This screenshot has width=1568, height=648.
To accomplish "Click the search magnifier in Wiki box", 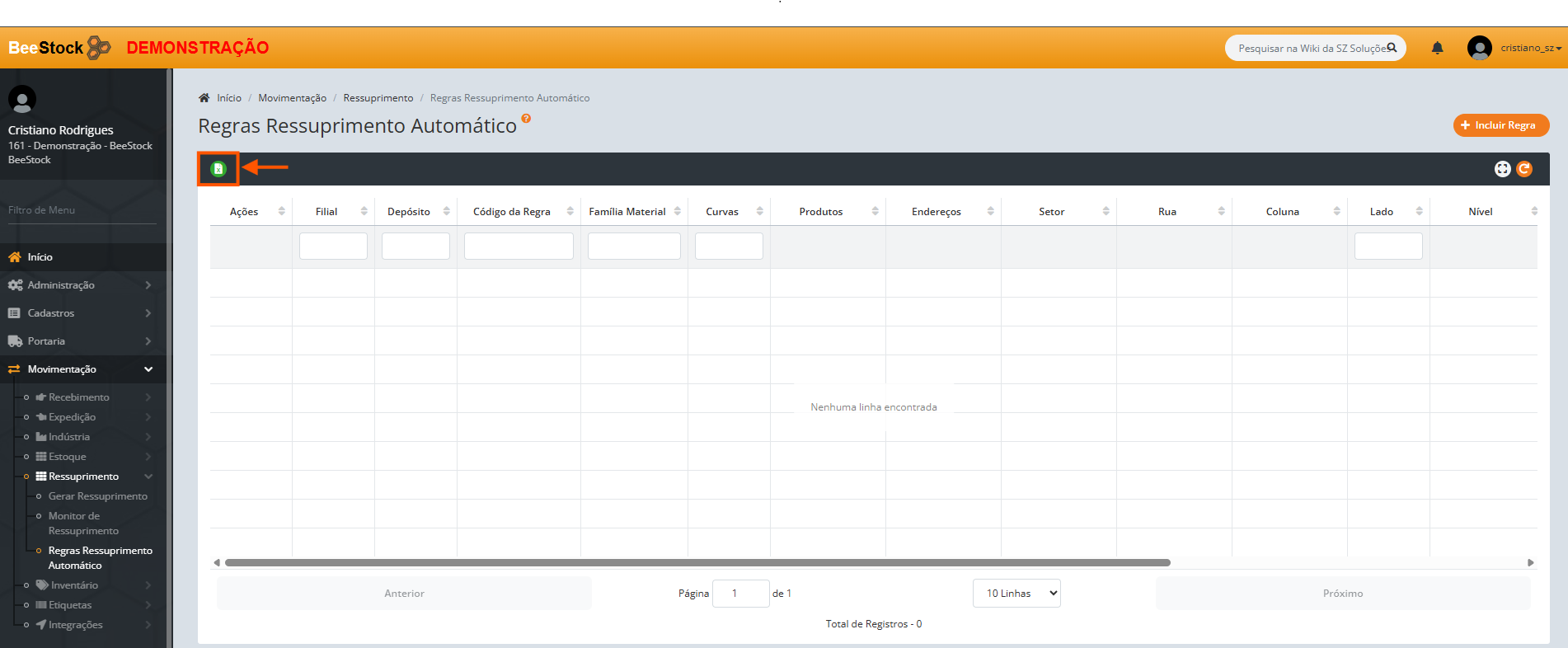I will (x=1392, y=48).
